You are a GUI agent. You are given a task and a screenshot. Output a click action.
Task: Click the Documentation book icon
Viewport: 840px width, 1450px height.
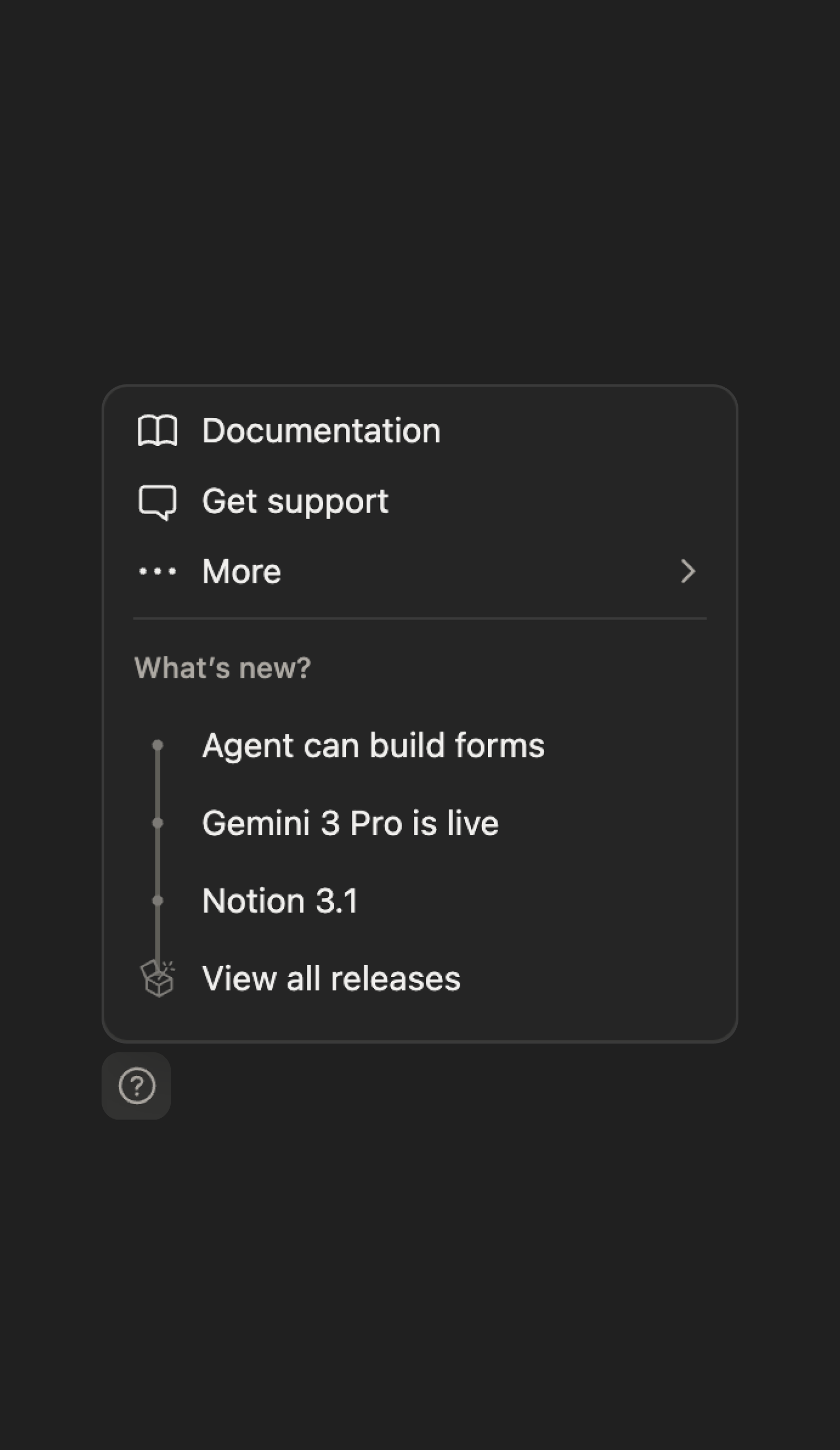point(157,431)
